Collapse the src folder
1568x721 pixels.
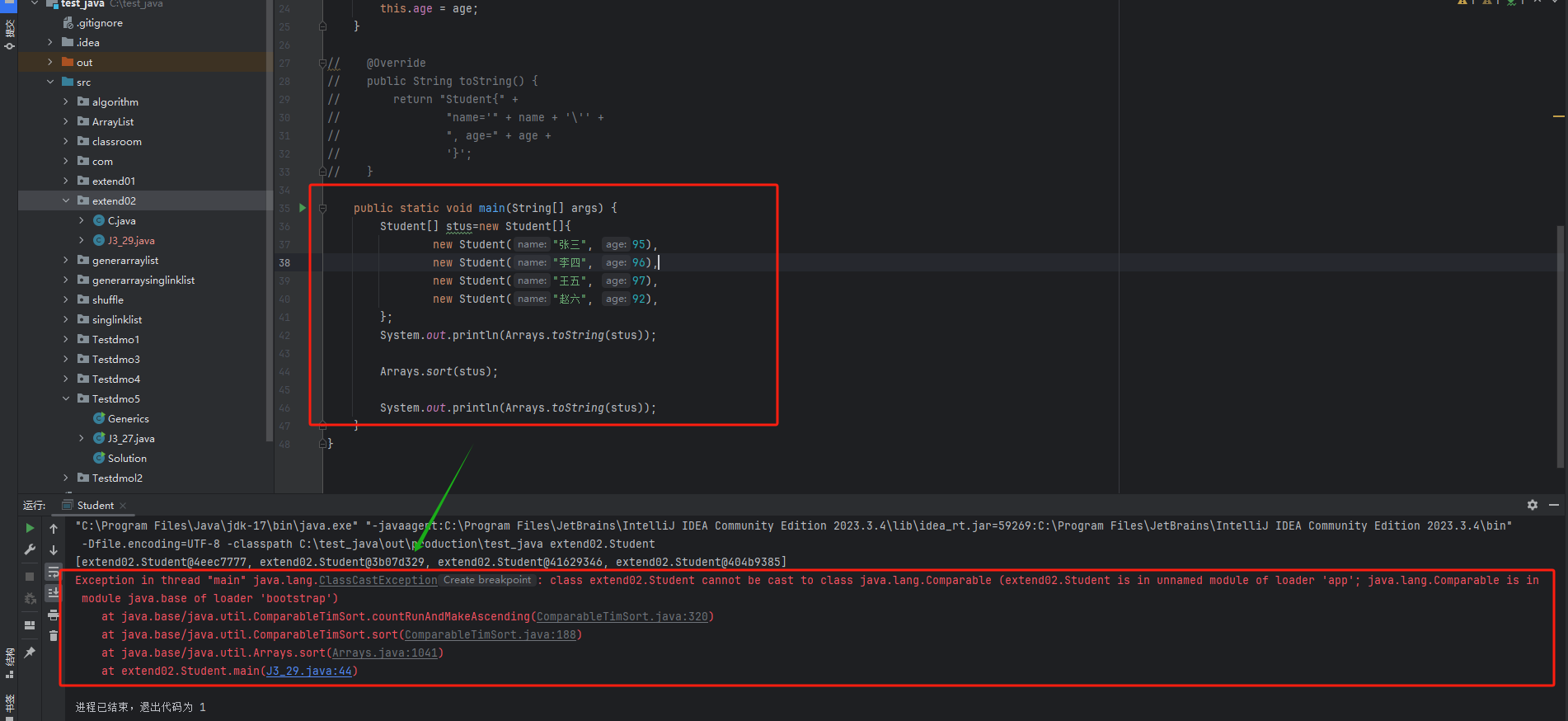click(x=50, y=82)
